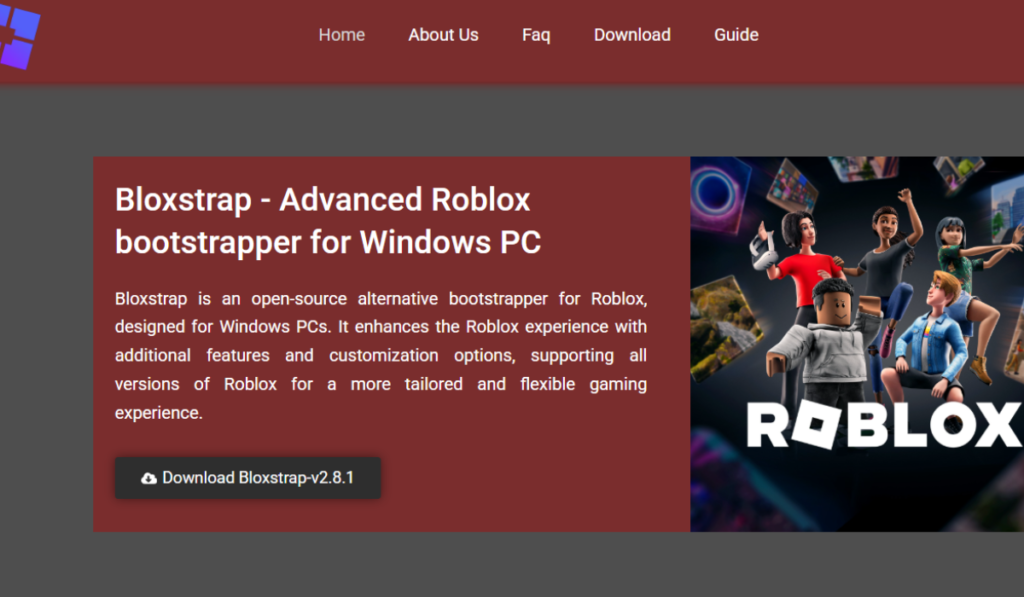Open the Faq nav link
Screen dimensions: 1024x597
(536, 35)
